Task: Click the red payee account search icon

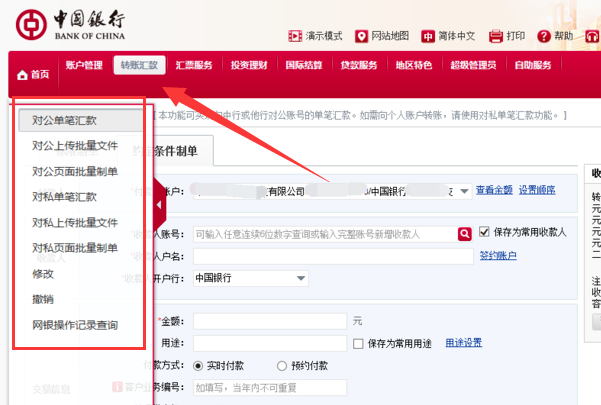Action: pyautogui.click(x=464, y=233)
